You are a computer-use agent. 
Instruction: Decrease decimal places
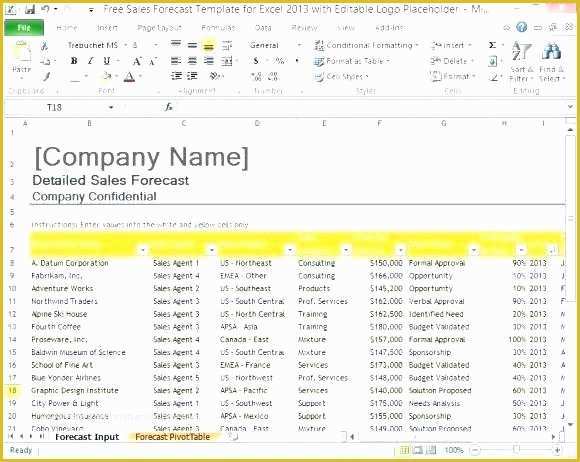tap(273, 77)
